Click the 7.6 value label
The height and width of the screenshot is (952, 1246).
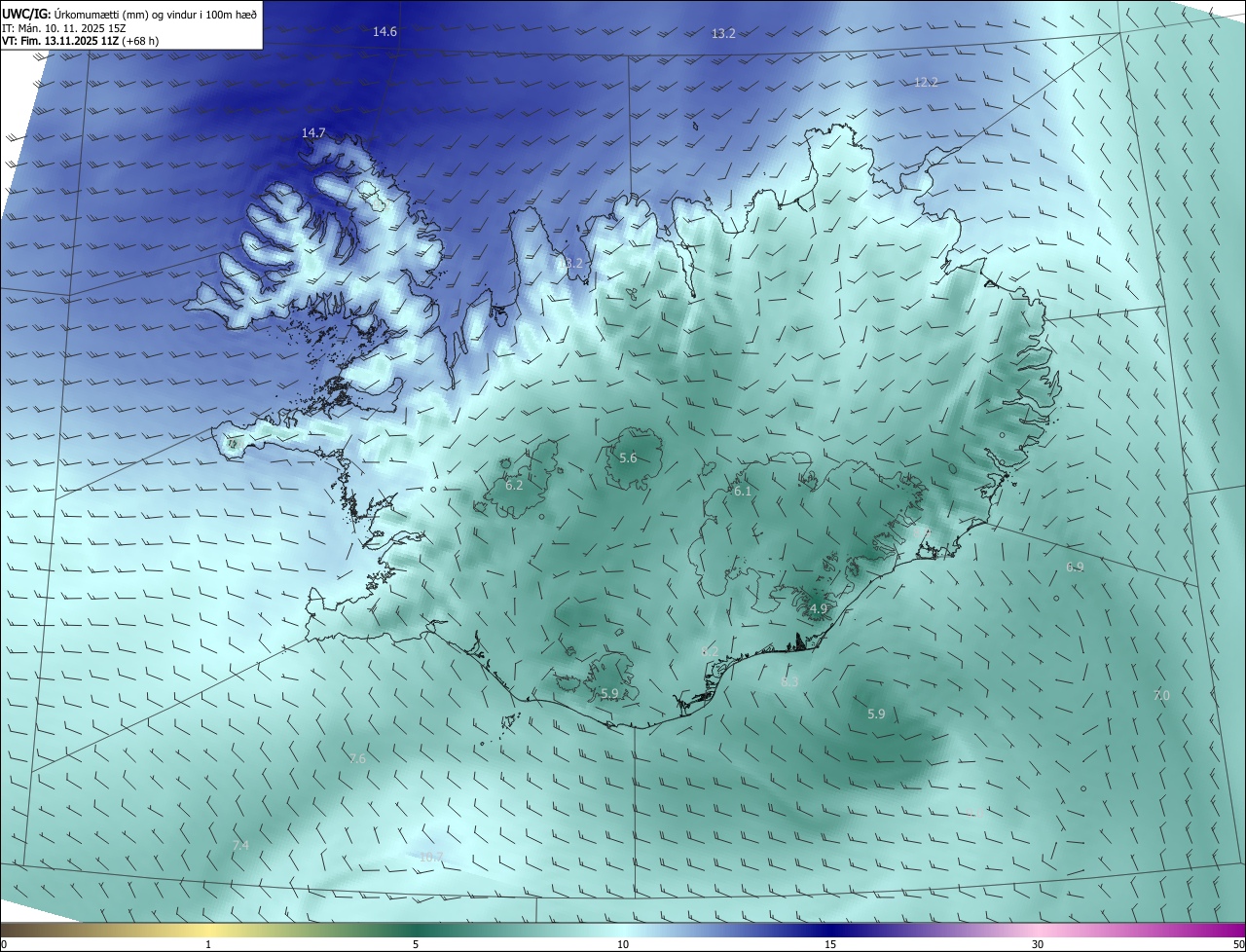(x=357, y=759)
